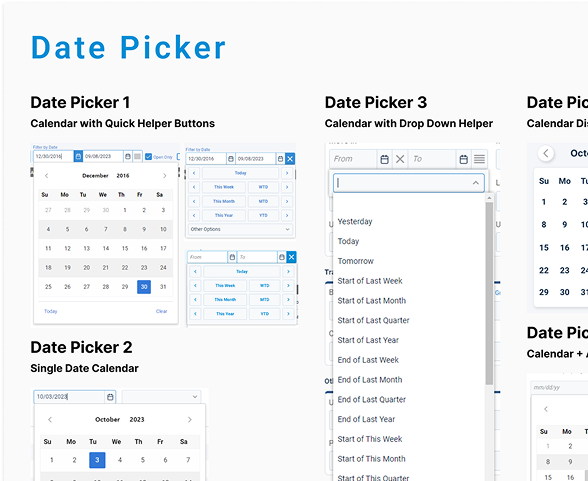
Task: Click left arrow beside Today in Other Options panel
Action: pyautogui.click(x=194, y=173)
